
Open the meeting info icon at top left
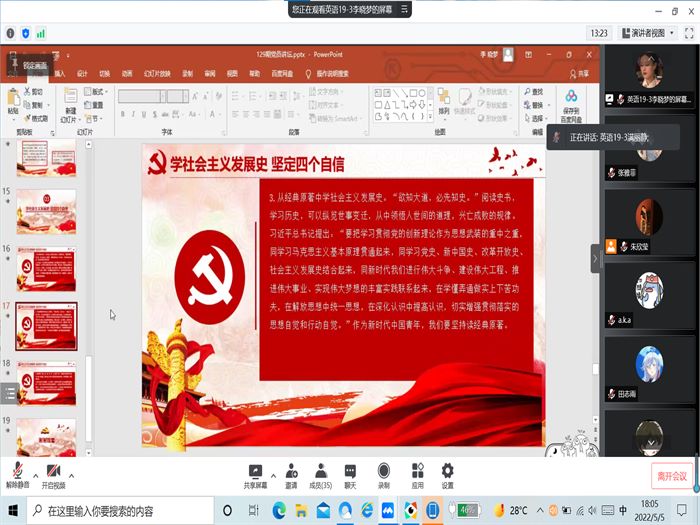coord(11,33)
